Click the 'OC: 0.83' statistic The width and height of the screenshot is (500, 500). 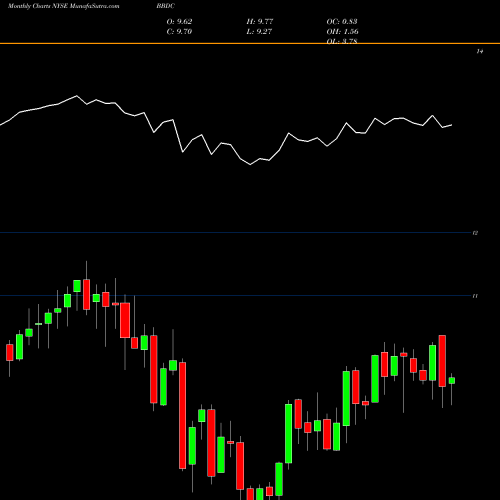pyautogui.click(x=342, y=22)
